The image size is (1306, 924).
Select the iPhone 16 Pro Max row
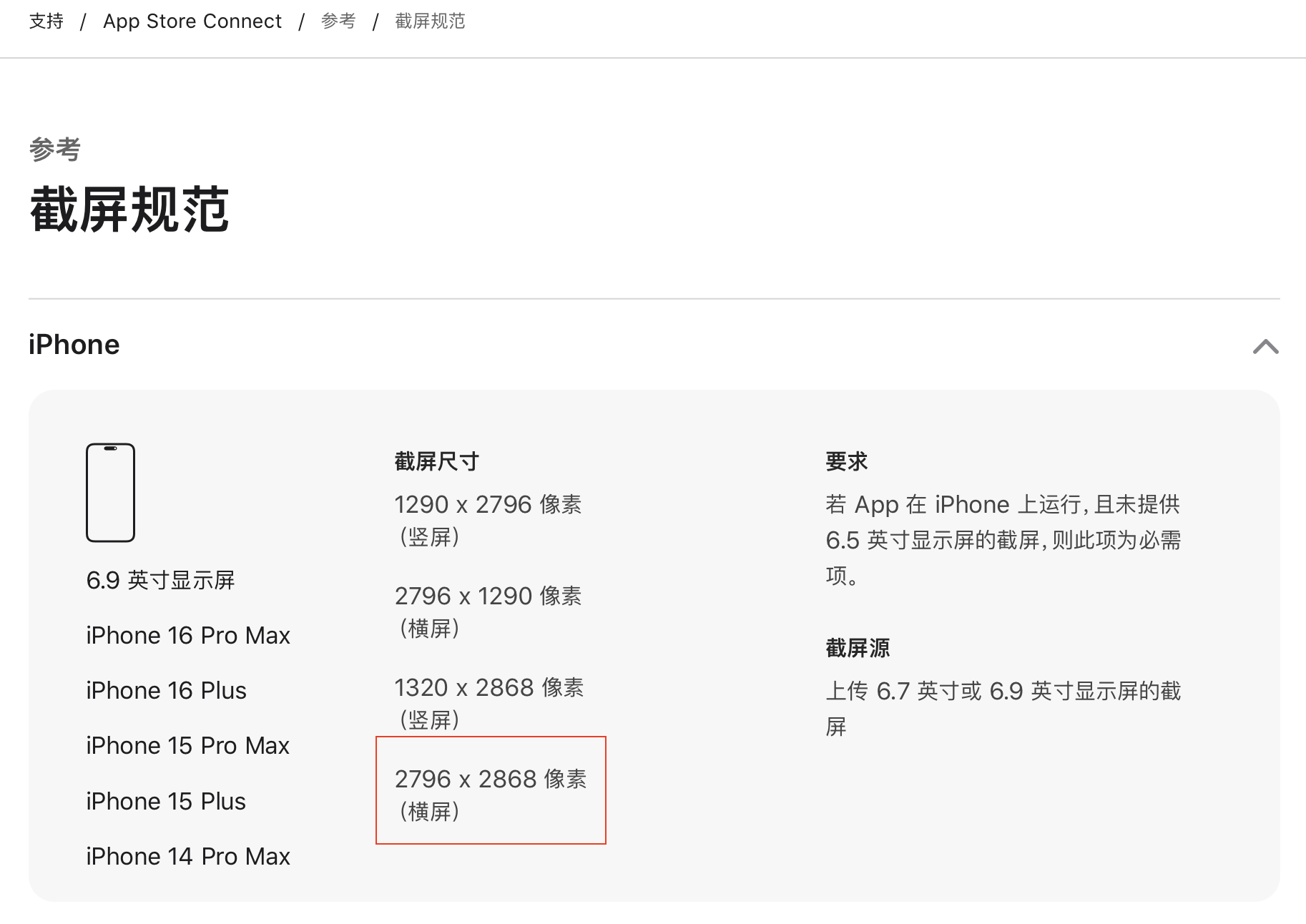point(188,635)
